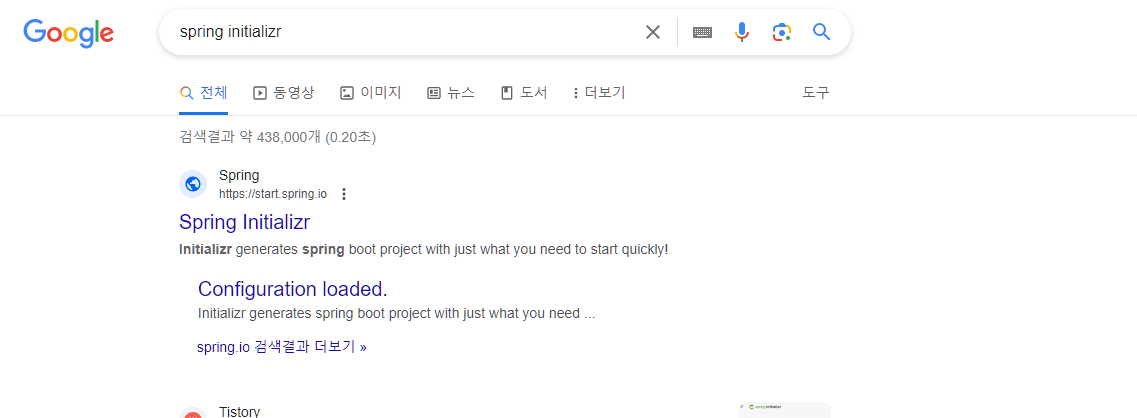Viewport: 1137px width, 418px height.
Task: Search by image with Google Lens
Action: pos(781,32)
